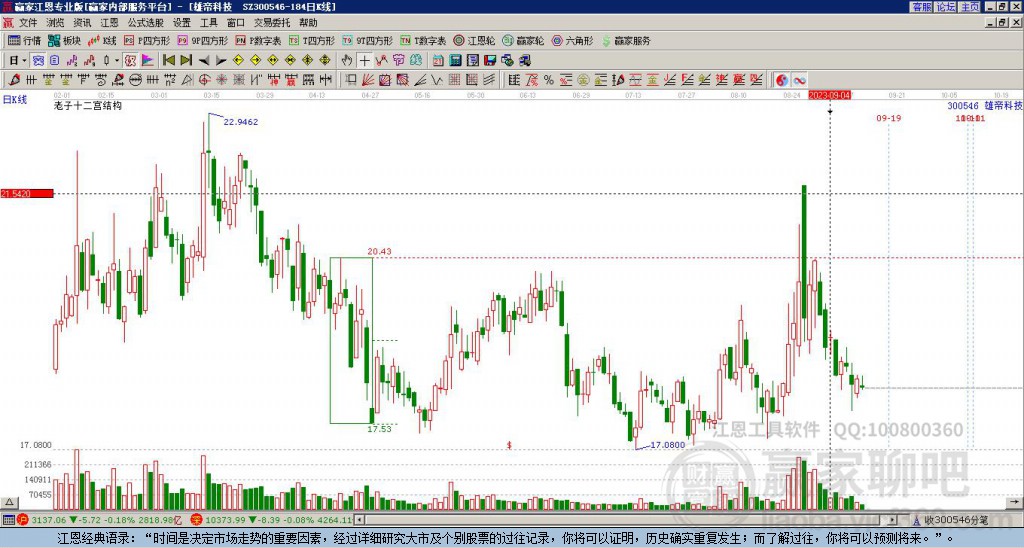Step chart left with black arrow
Image resolution: width=1024 pixels, height=548 pixels.
[x=204, y=61]
